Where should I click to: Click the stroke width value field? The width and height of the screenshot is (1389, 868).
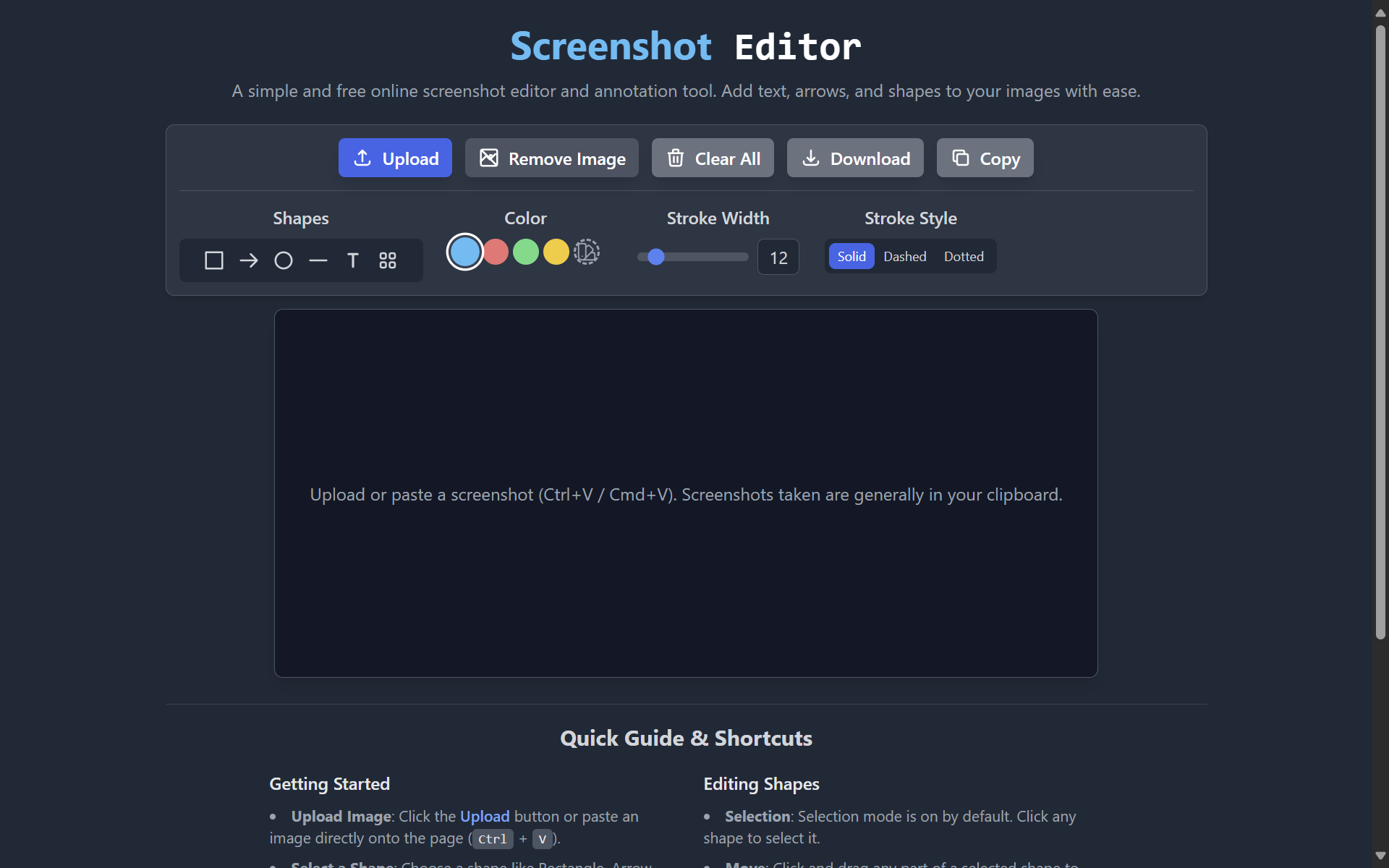[x=778, y=257]
